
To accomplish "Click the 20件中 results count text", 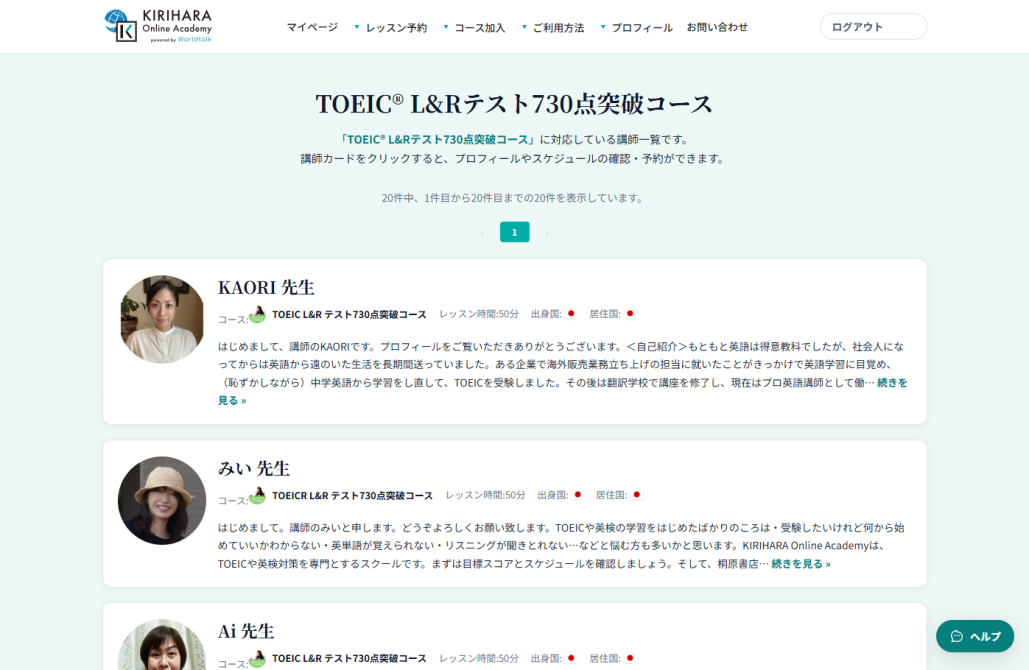I will [x=513, y=198].
